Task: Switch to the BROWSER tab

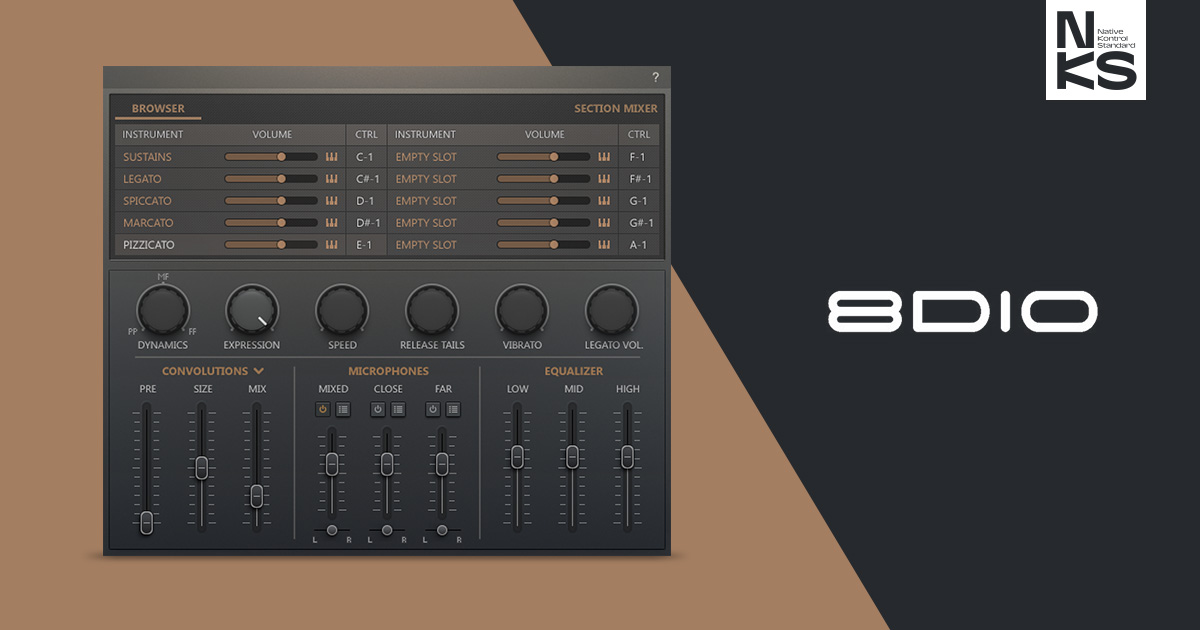Action: tap(158, 108)
